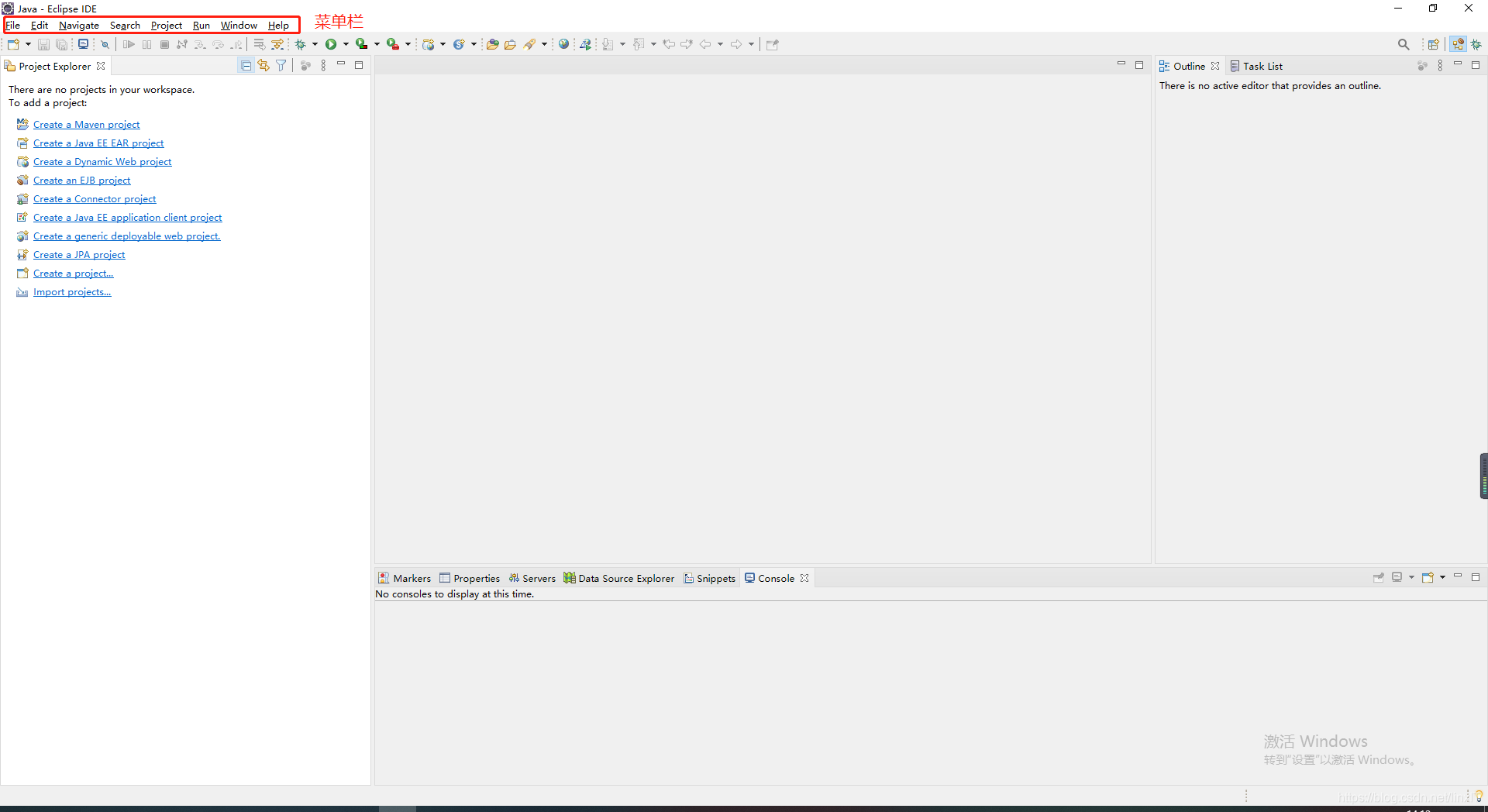Open the Debug configurations dropdown
Screen dimensions: 1488x812
[315, 44]
